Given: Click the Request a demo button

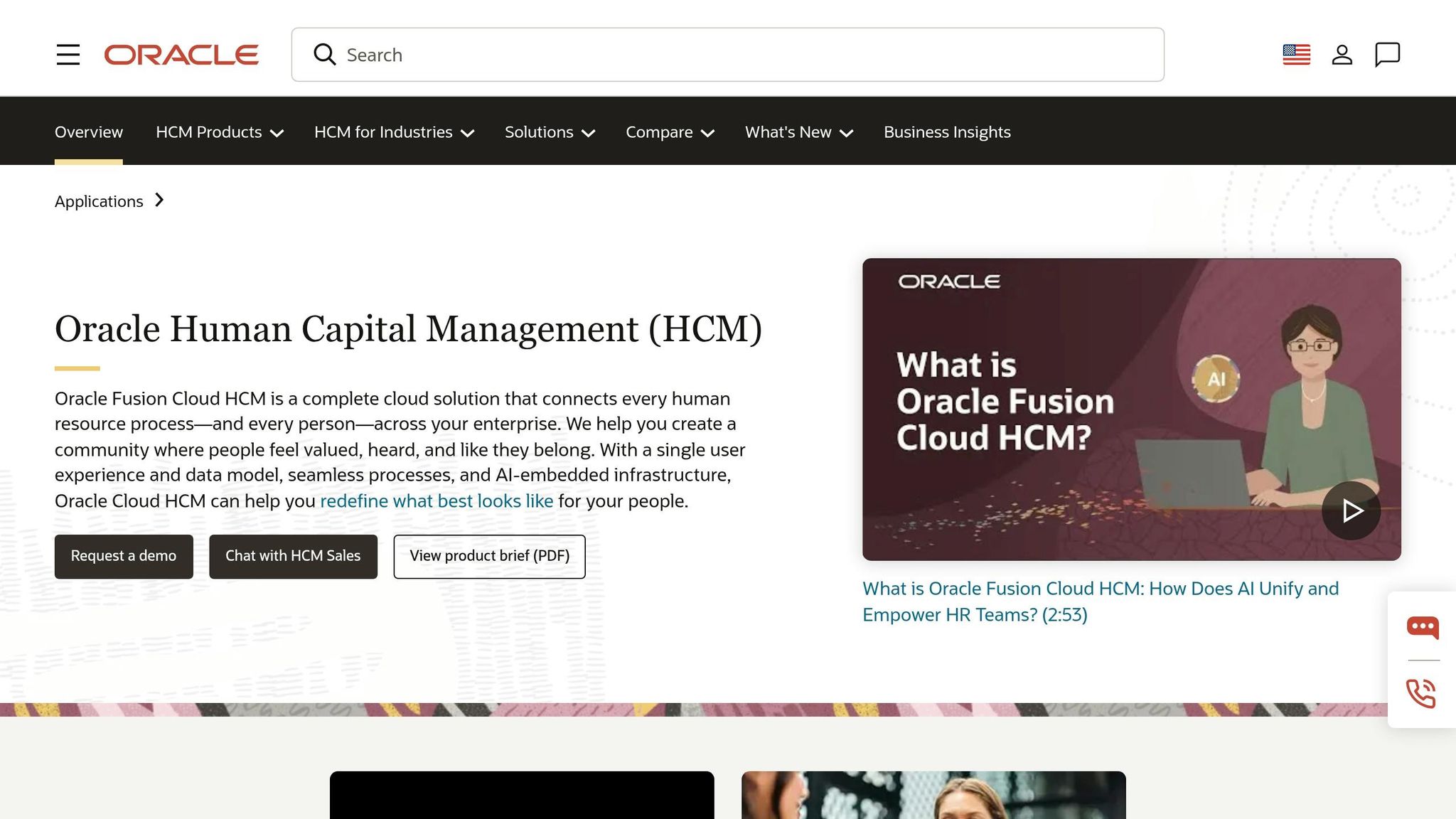Looking at the screenshot, I should pos(124,556).
